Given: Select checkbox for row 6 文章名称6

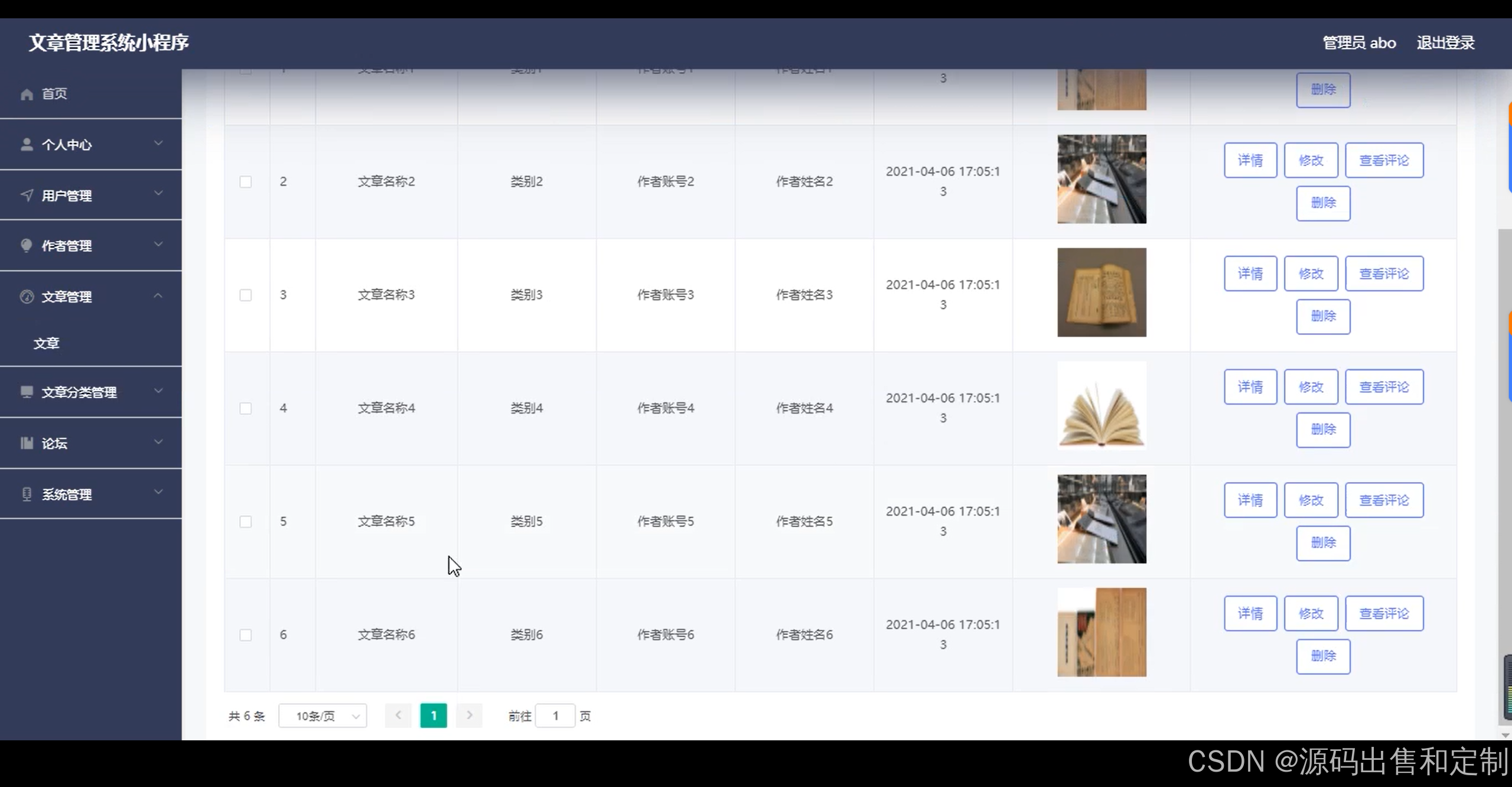Looking at the screenshot, I should coord(246,635).
